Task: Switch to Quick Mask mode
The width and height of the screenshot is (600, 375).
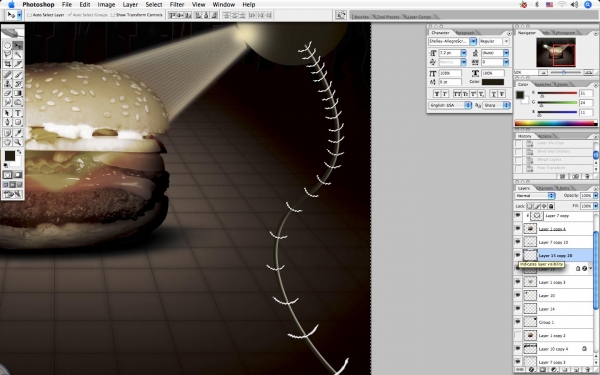Action: (x=18, y=175)
